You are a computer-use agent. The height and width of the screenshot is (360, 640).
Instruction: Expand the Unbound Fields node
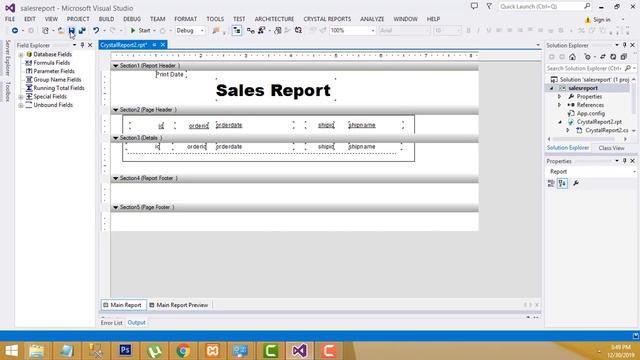coord(21,105)
